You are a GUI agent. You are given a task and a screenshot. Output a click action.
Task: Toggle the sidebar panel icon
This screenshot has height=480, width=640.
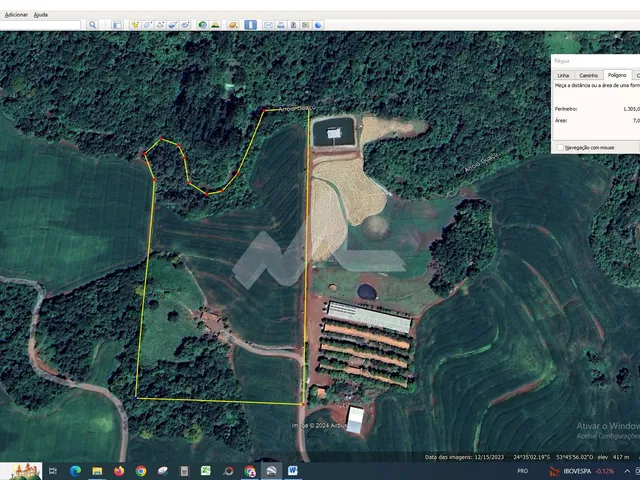117,25
